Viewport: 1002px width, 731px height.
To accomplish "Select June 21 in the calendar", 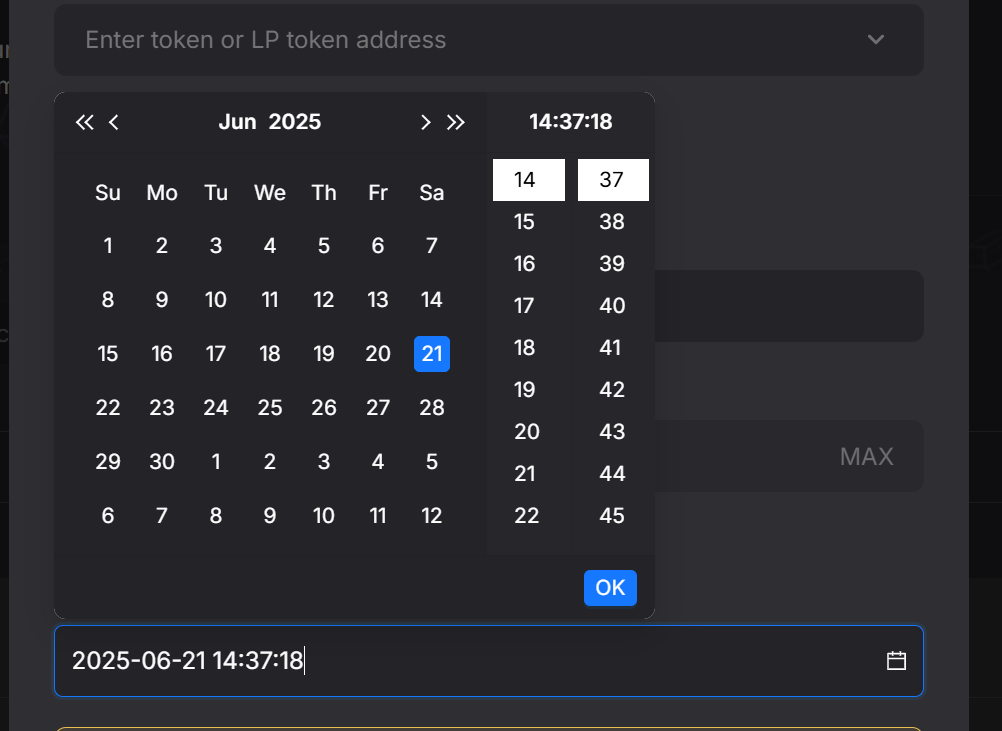I will click(x=432, y=354).
